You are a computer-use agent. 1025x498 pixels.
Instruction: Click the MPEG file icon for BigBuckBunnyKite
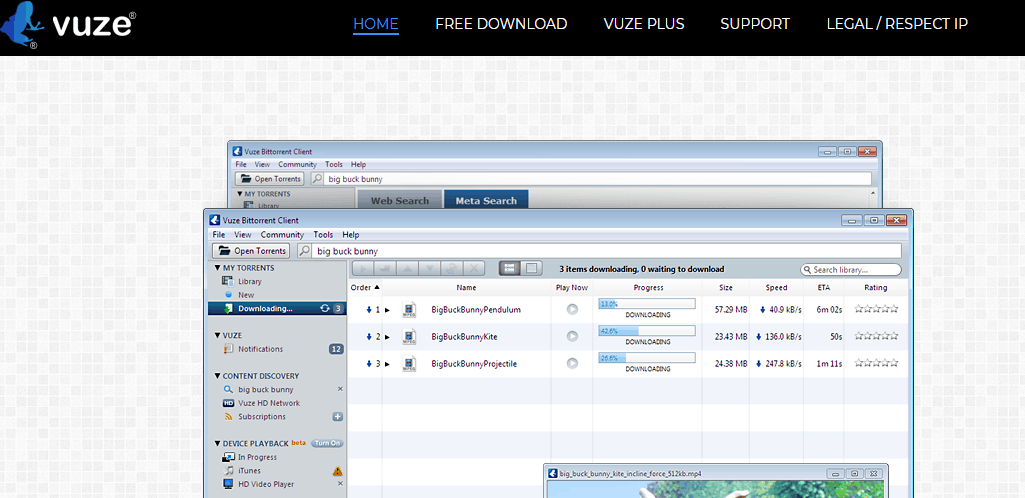click(x=409, y=337)
